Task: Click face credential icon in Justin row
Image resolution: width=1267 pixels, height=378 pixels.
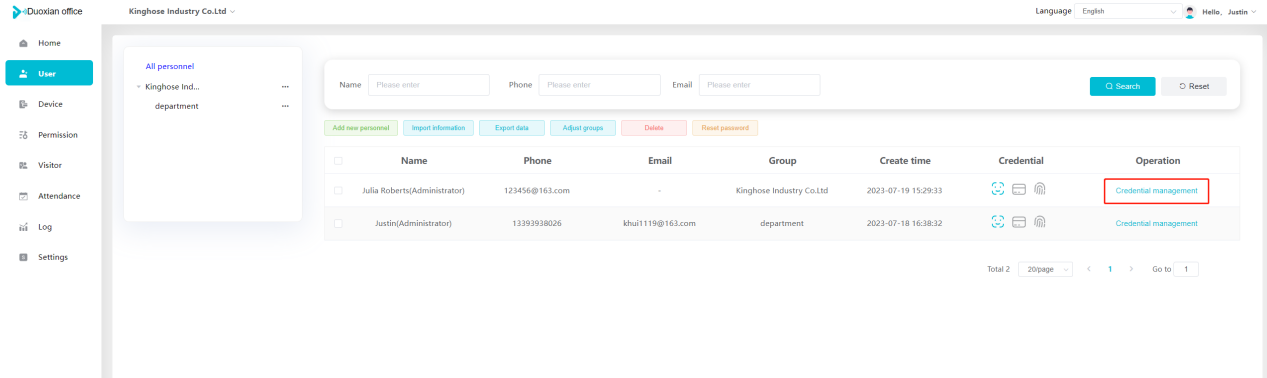Action: pos(998,222)
